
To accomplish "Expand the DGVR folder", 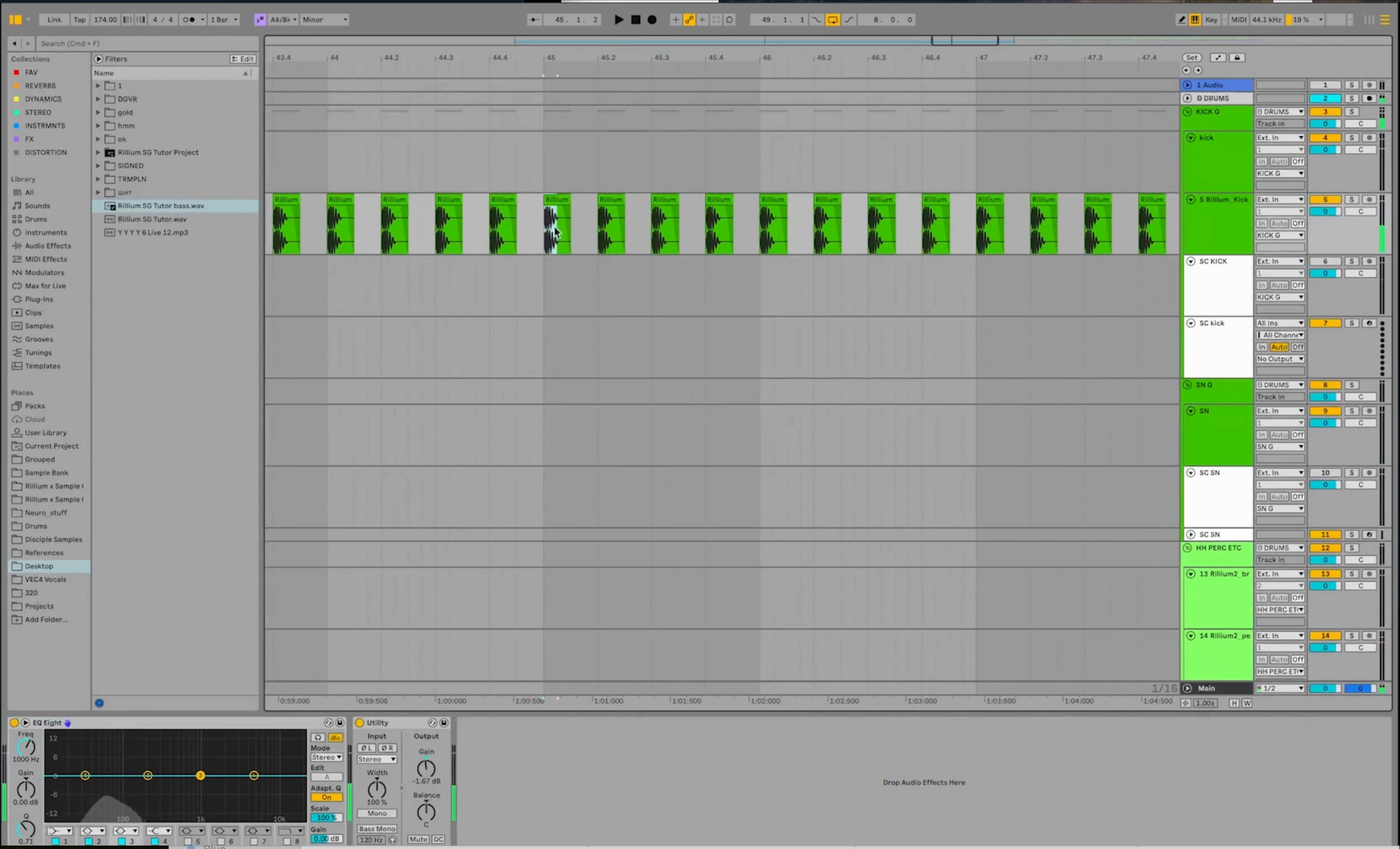I will click(x=98, y=99).
